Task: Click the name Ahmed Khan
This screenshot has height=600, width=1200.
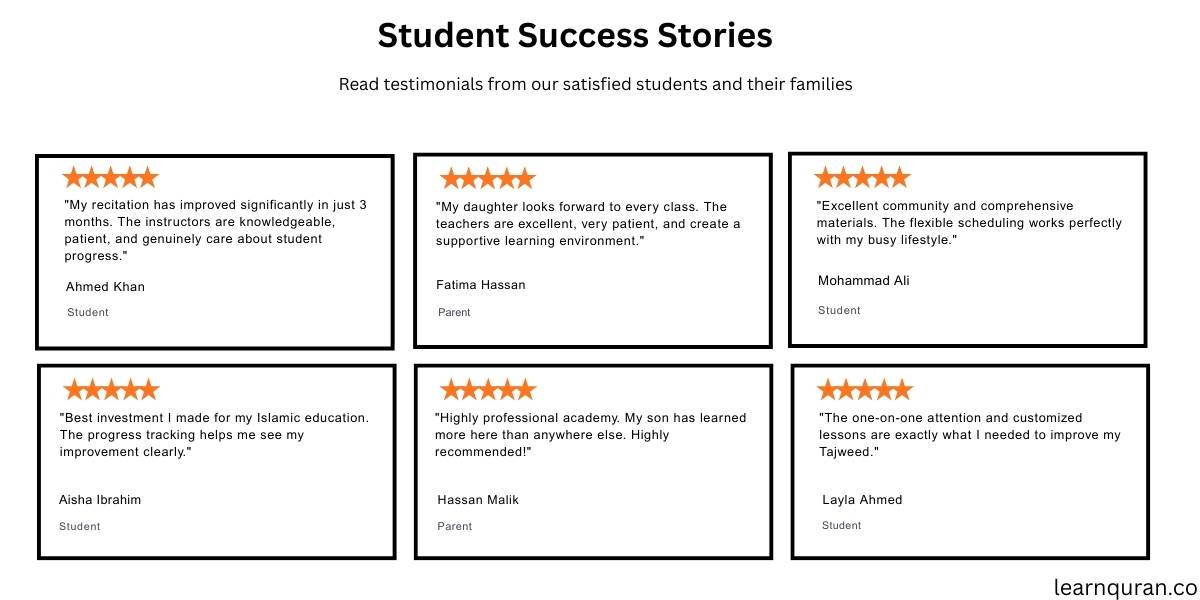Action: [x=105, y=287]
